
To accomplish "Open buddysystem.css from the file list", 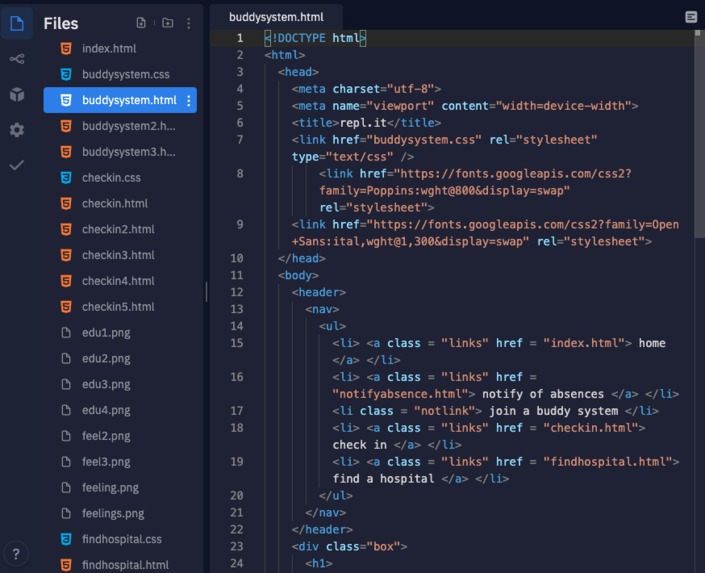I will pyautogui.click(x=120, y=75).
